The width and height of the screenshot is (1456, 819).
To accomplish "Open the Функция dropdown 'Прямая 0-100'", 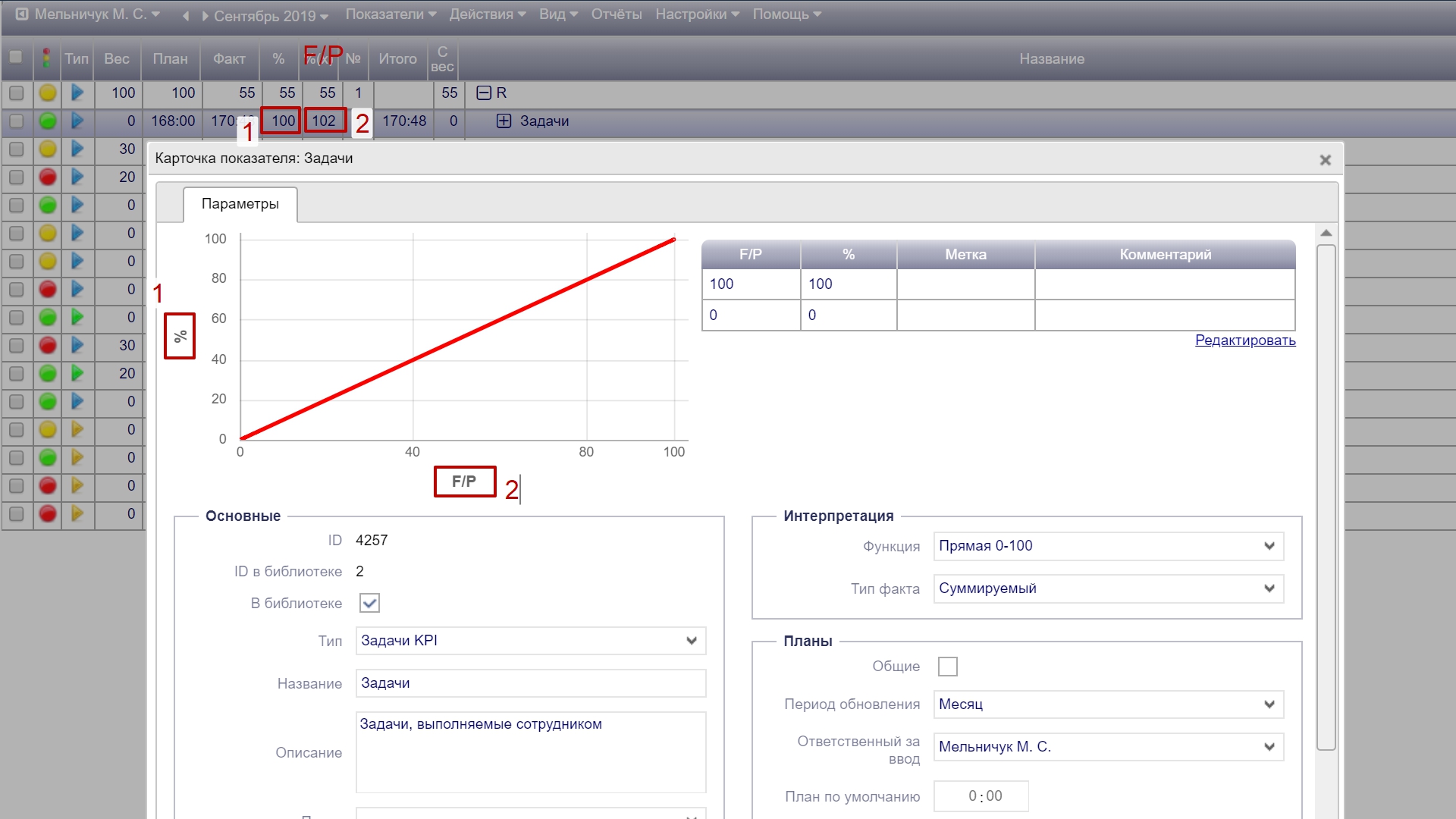I will [x=1108, y=546].
